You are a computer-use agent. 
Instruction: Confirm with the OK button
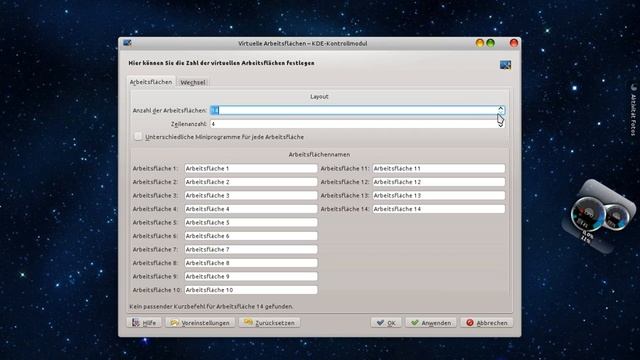pyautogui.click(x=386, y=322)
